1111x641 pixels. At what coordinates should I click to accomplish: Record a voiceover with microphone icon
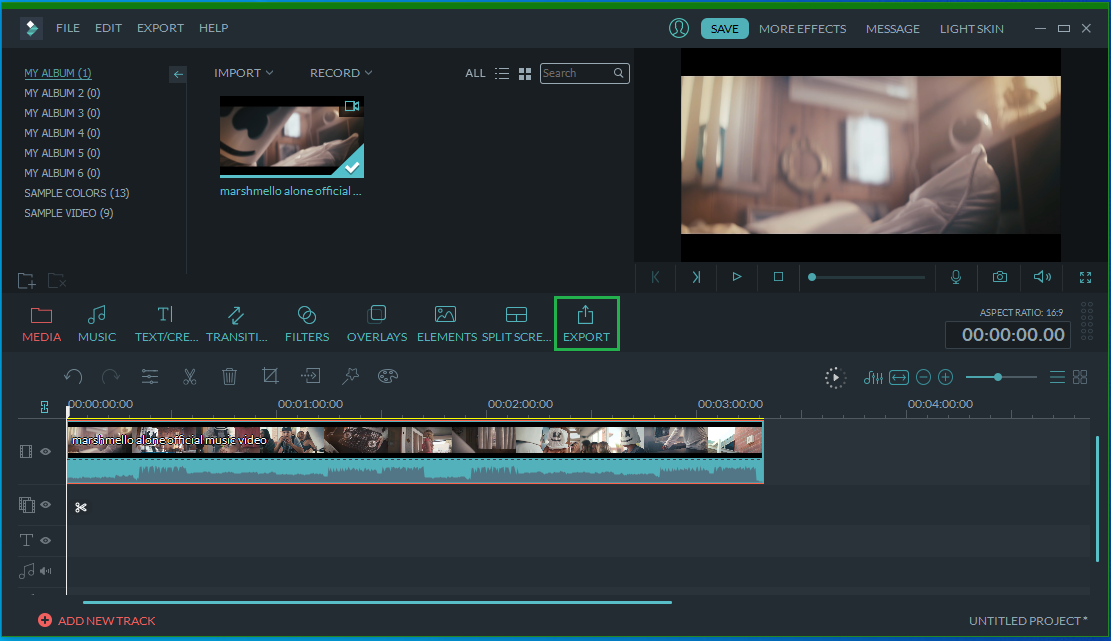956,277
